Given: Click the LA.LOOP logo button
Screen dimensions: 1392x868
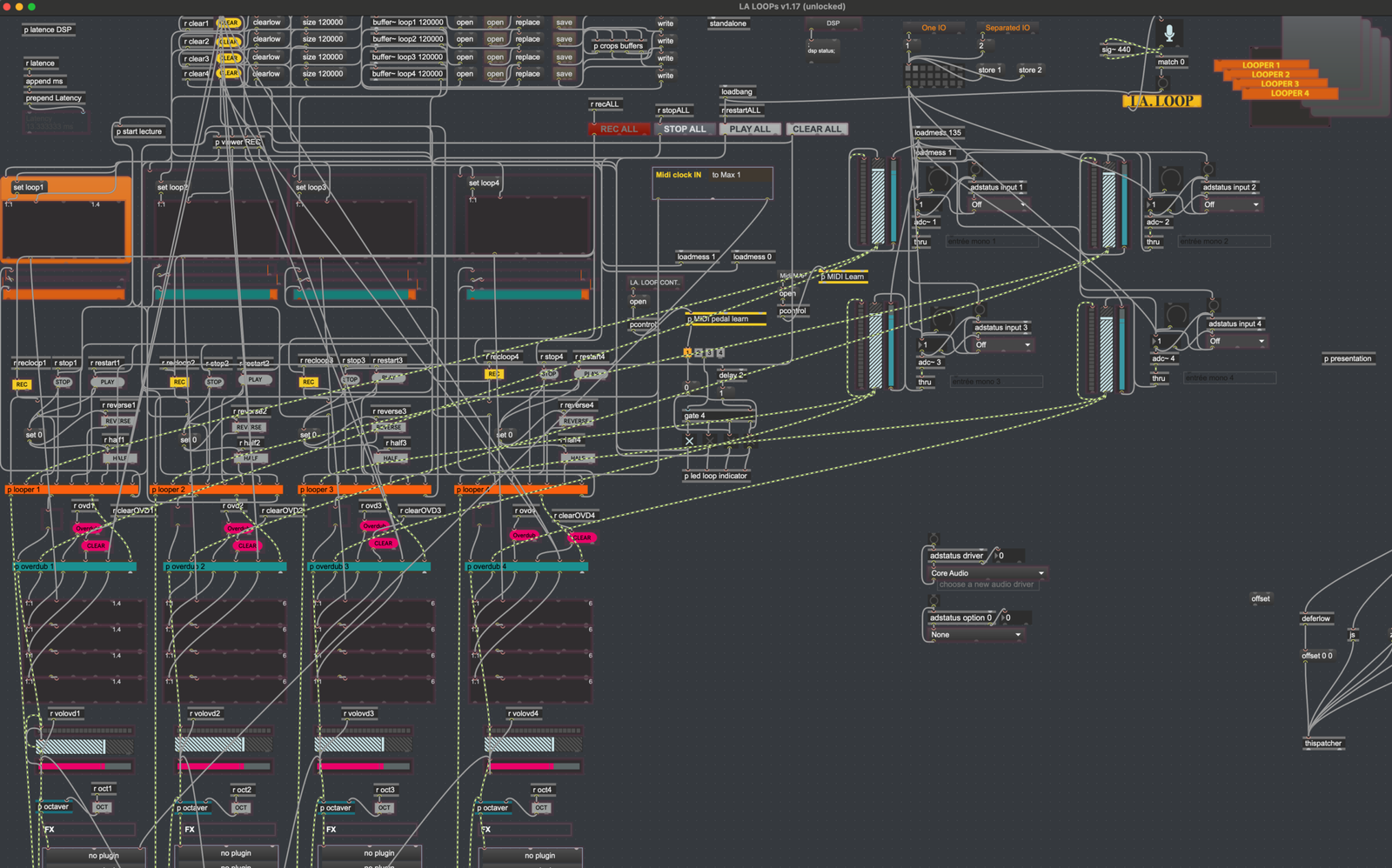Looking at the screenshot, I should pyautogui.click(x=1161, y=100).
